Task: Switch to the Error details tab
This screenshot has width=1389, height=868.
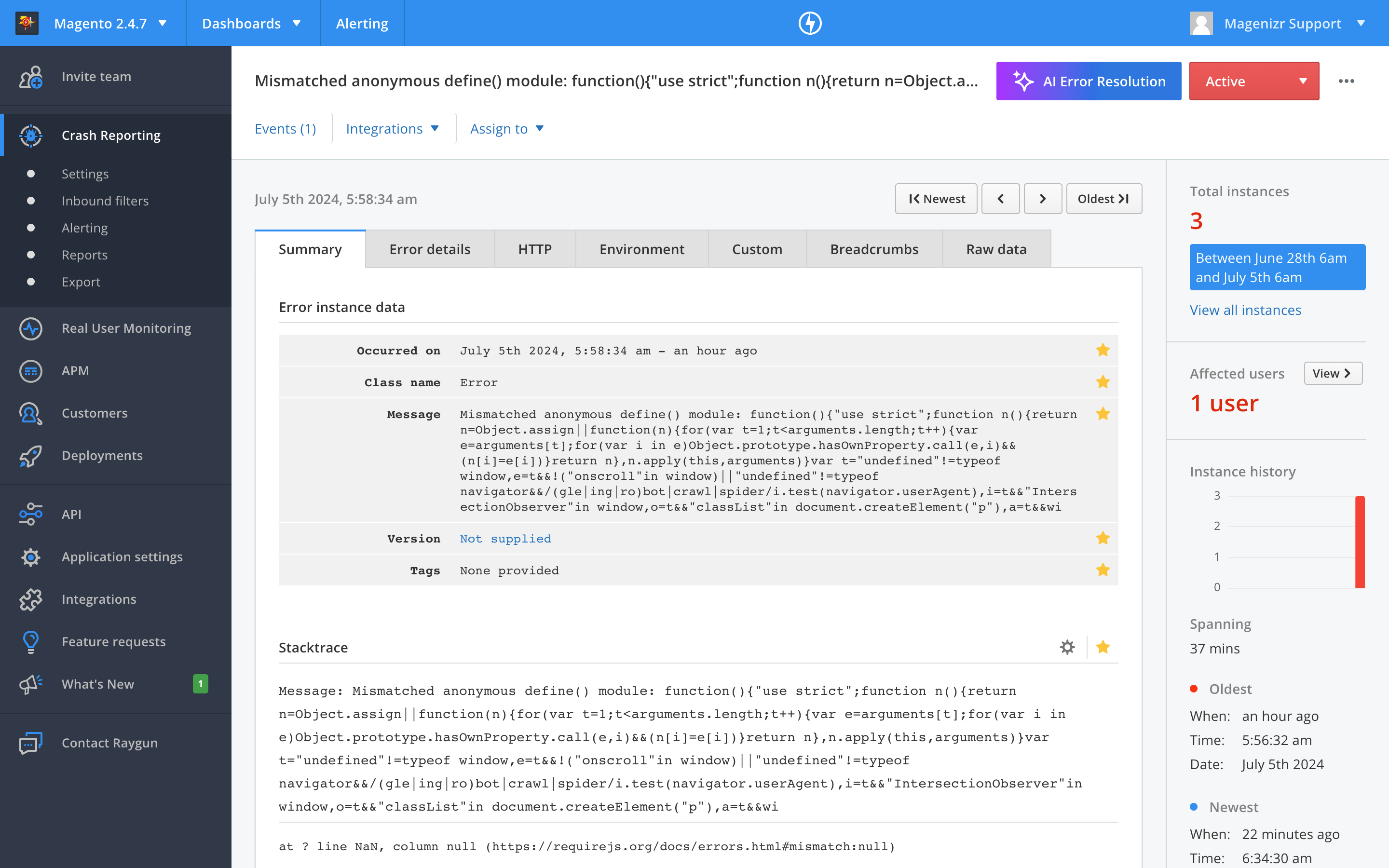Action: click(429, 249)
